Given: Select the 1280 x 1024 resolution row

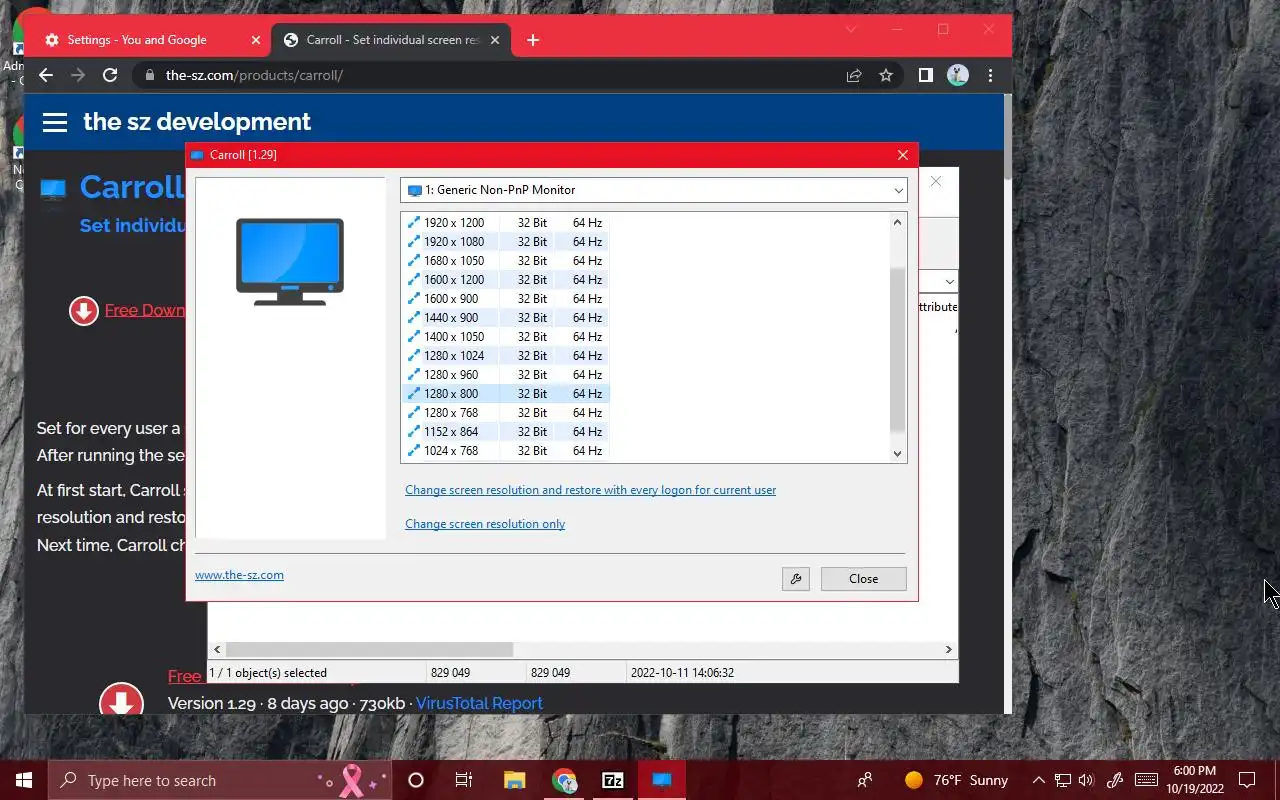Looking at the screenshot, I should 505,356.
